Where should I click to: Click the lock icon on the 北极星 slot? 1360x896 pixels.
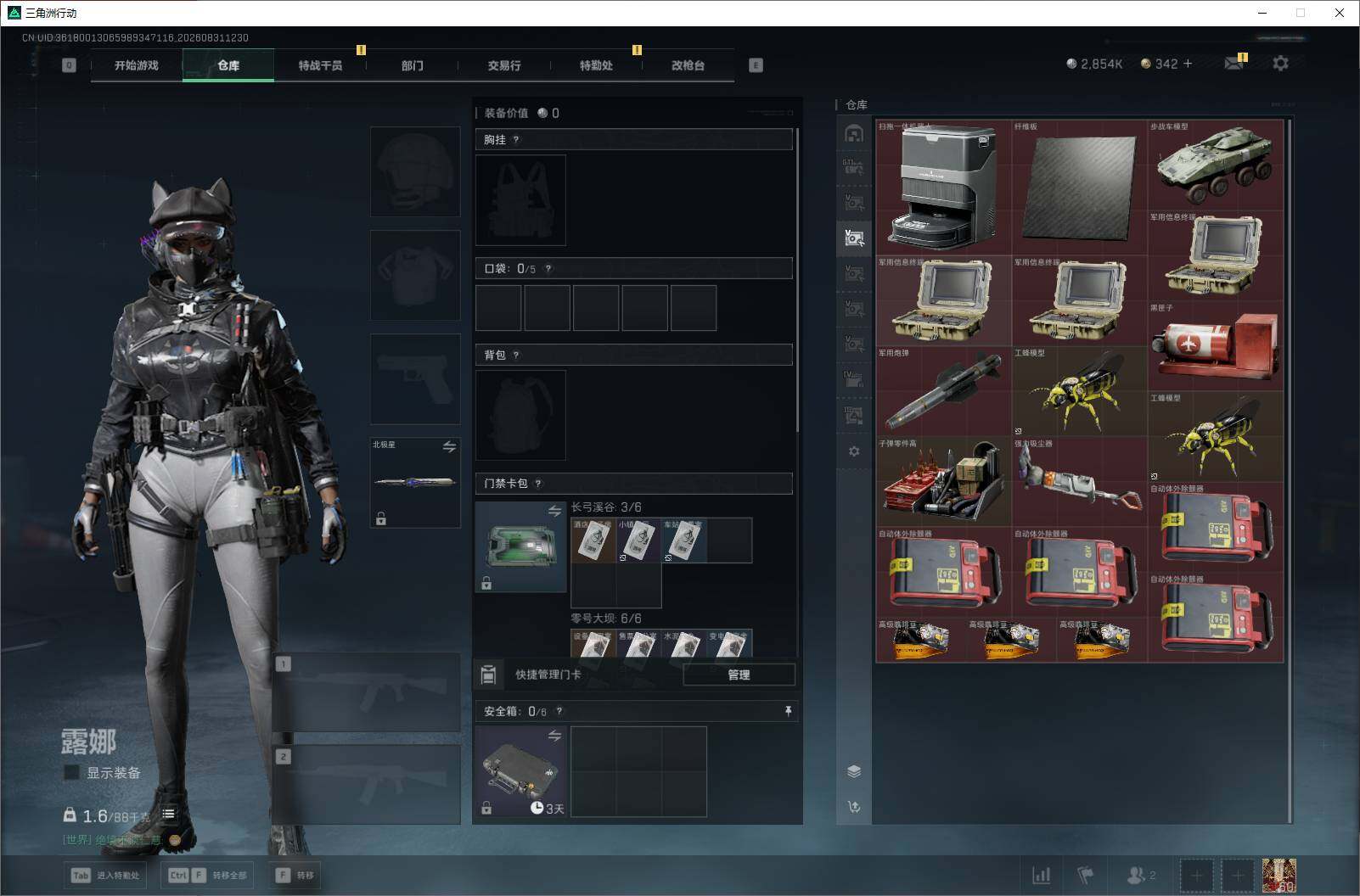click(x=381, y=518)
